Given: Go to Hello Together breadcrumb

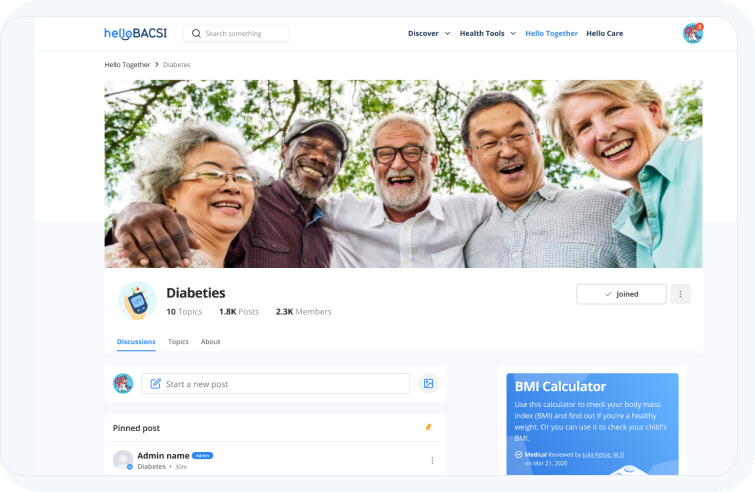Looking at the screenshot, I should click(127, 65).
